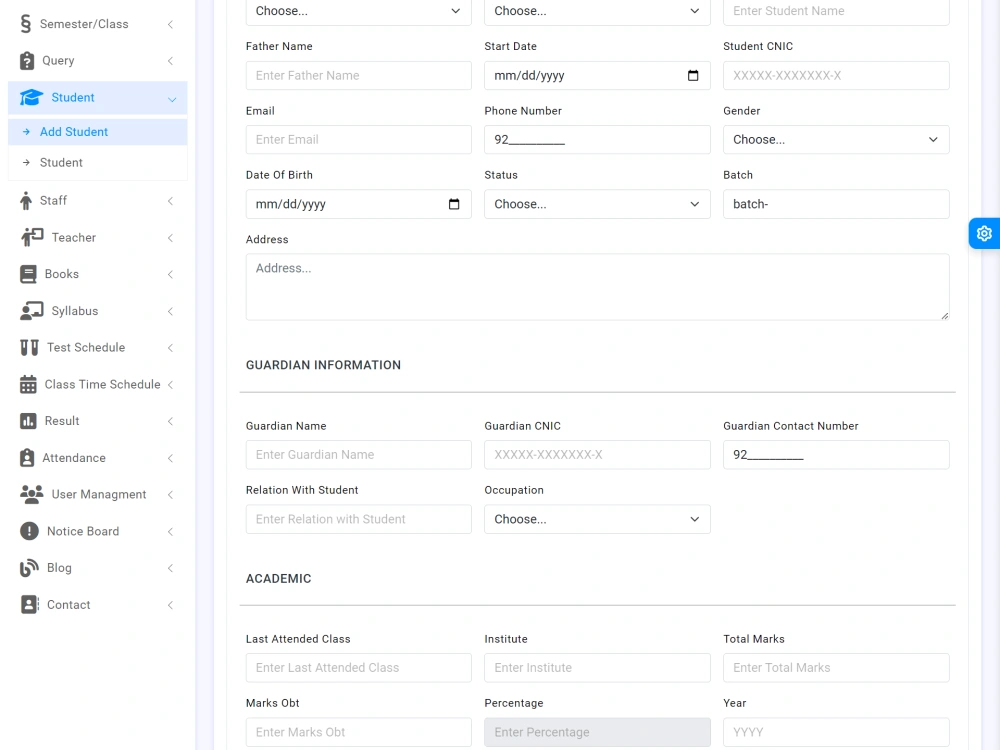Screen dimensions: 1000x750
Task: Click the Guardian Contact Number field
Action: tap(836, 455)
